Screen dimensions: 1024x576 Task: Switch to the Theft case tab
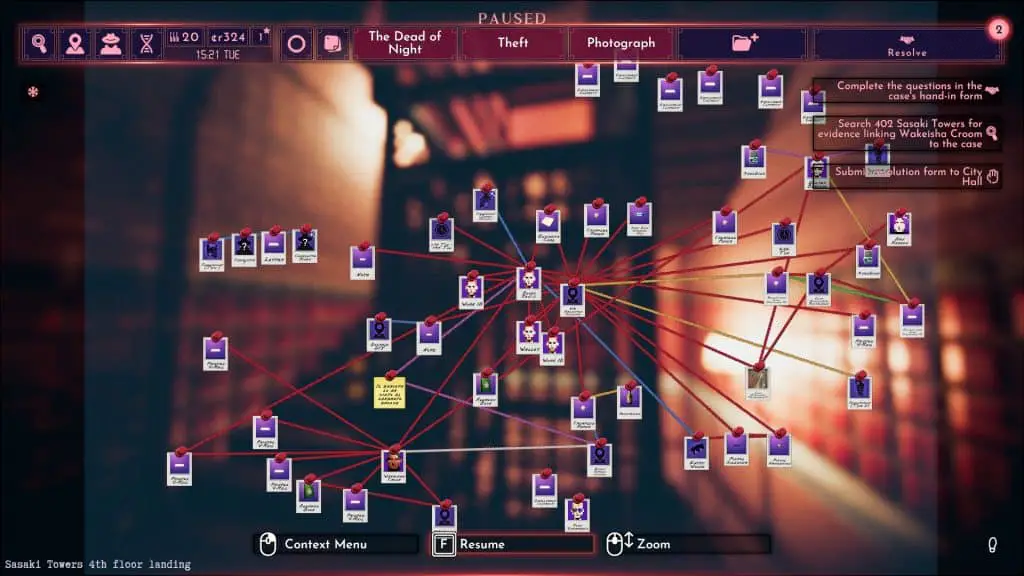click(513, 42)
